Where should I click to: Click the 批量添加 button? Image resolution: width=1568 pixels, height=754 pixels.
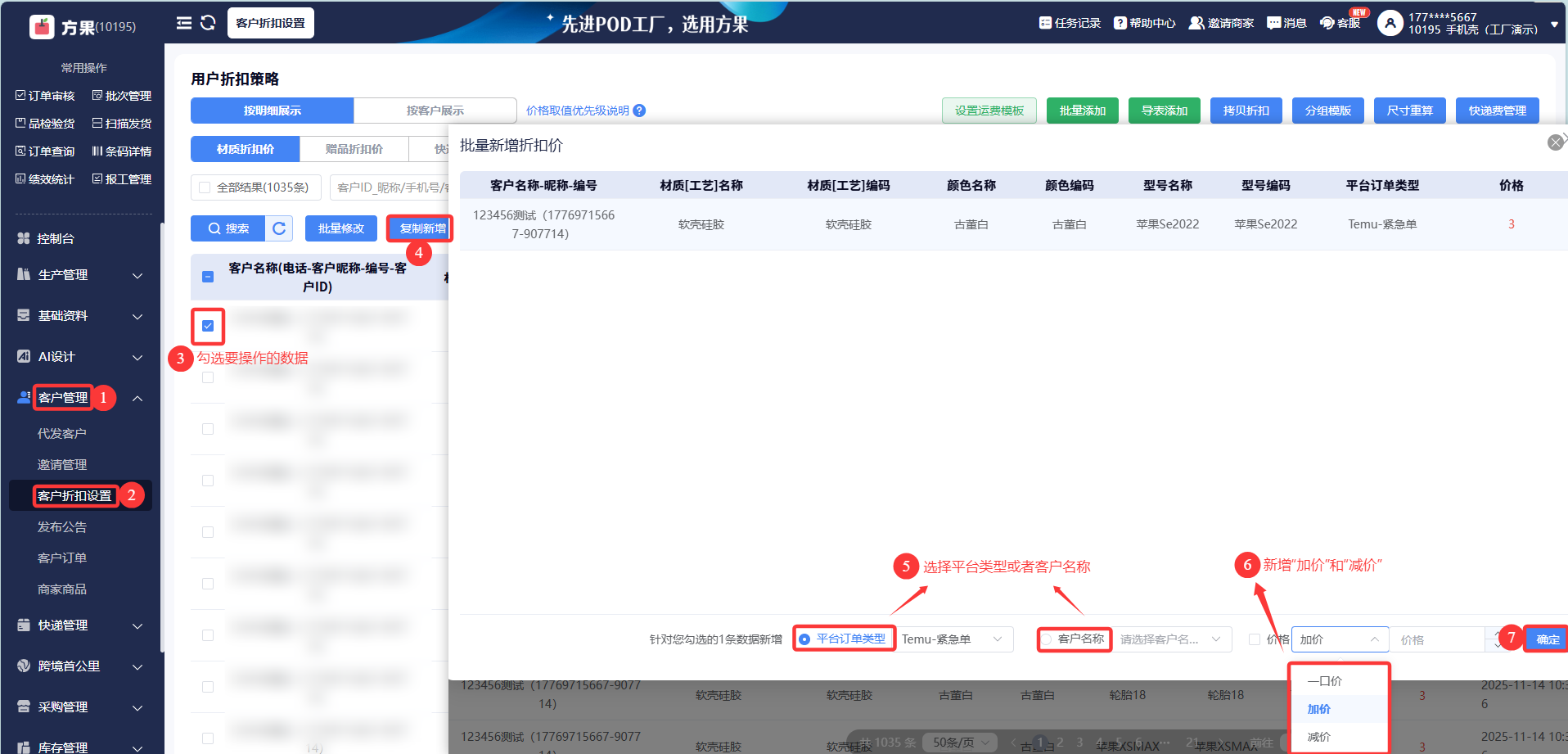pyautogui.click(x=1083, y=111)
